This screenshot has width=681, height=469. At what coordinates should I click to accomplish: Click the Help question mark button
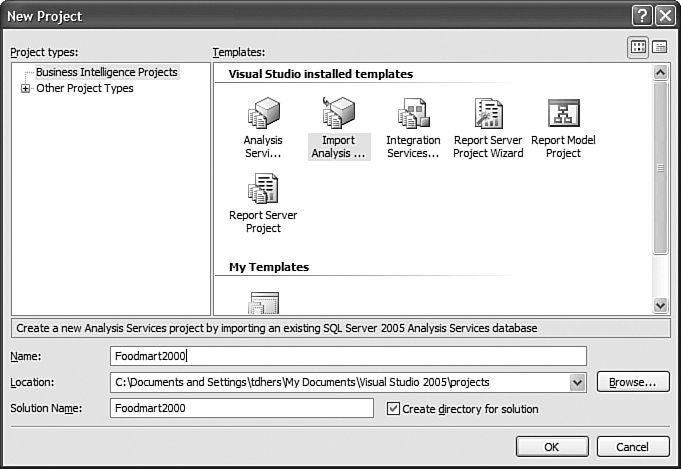[642, 16]
